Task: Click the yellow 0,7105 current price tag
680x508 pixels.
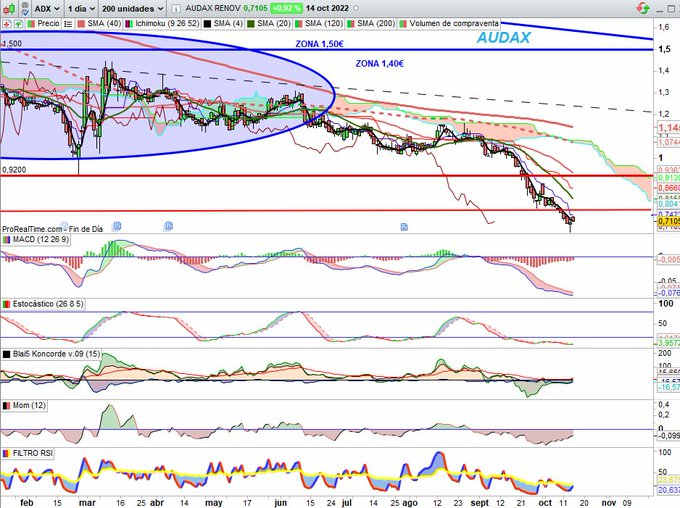Action: [669, 222]
